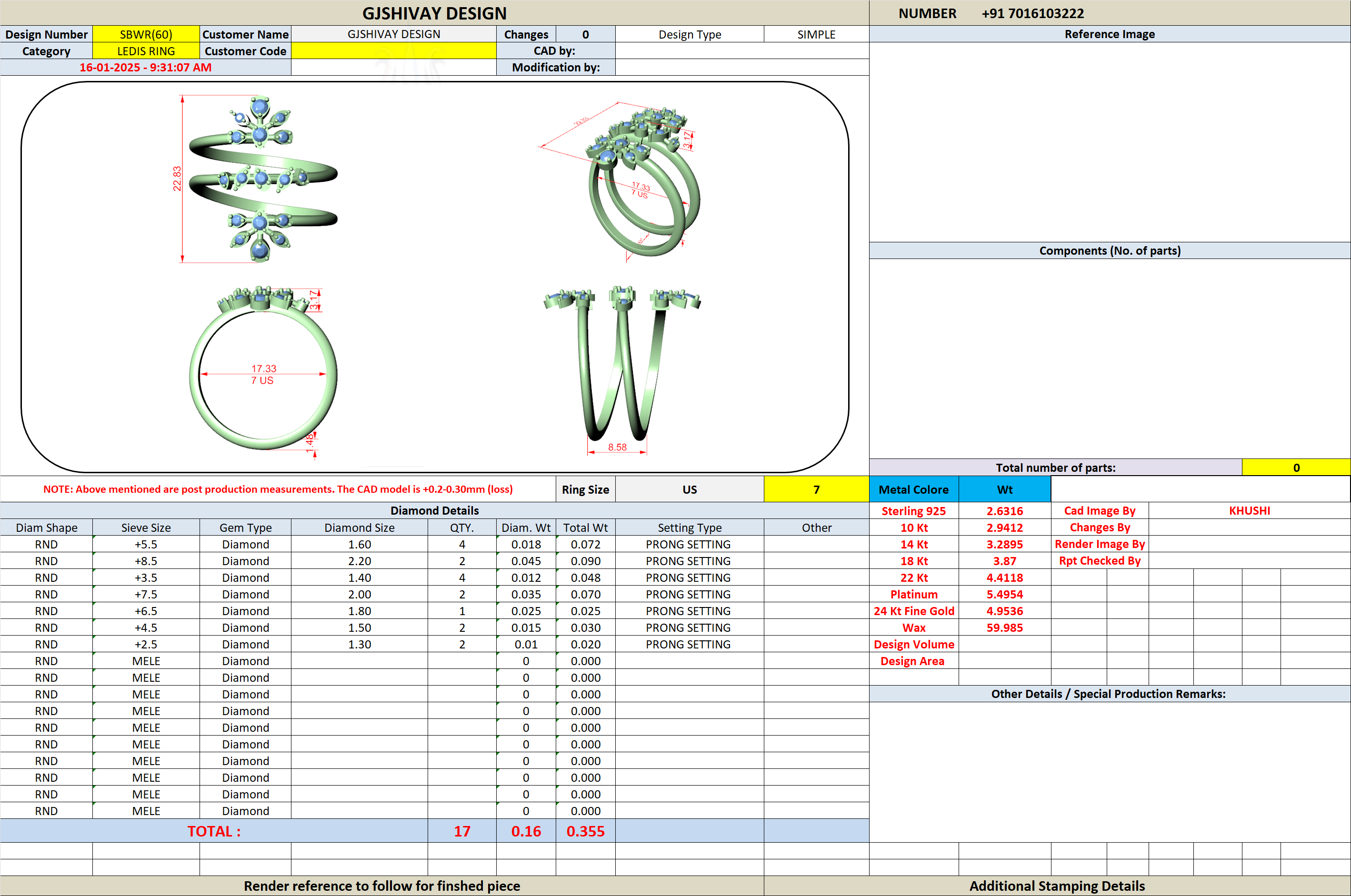Select the yellow ring size value 7
Image resolution: width=1351 pixels, height=896 pixels.
pyautogui.click(x=816, y=489)
